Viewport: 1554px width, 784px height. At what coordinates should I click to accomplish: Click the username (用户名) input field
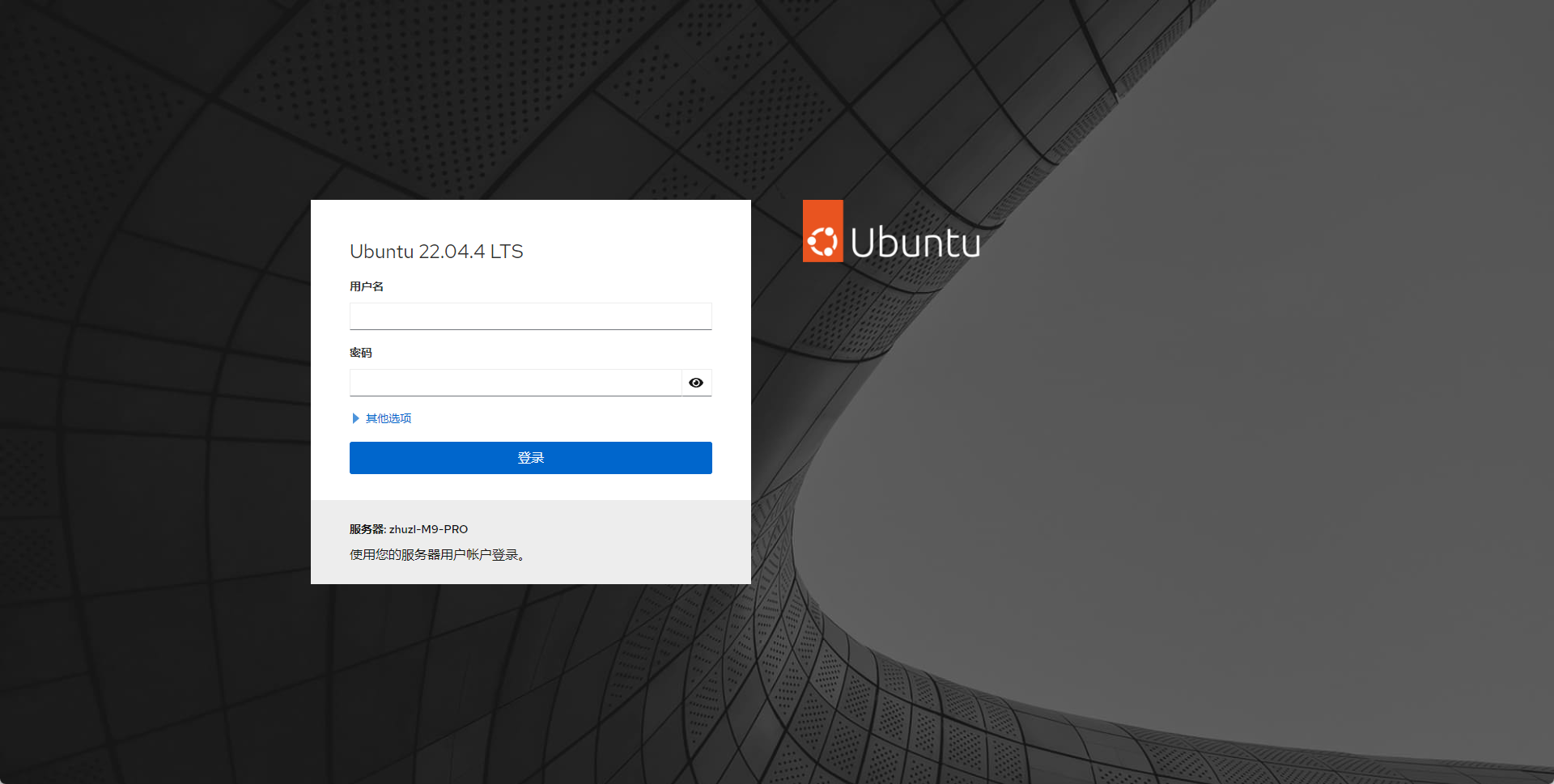530,316
